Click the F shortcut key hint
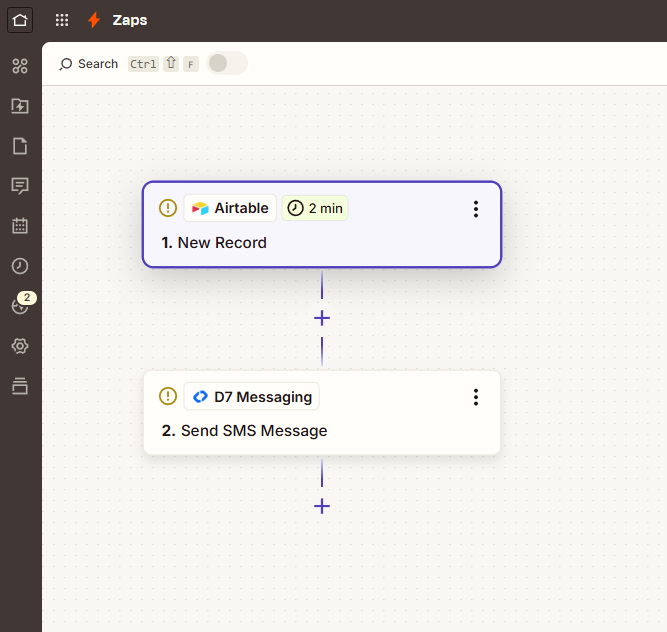 (x=191, y=64)
